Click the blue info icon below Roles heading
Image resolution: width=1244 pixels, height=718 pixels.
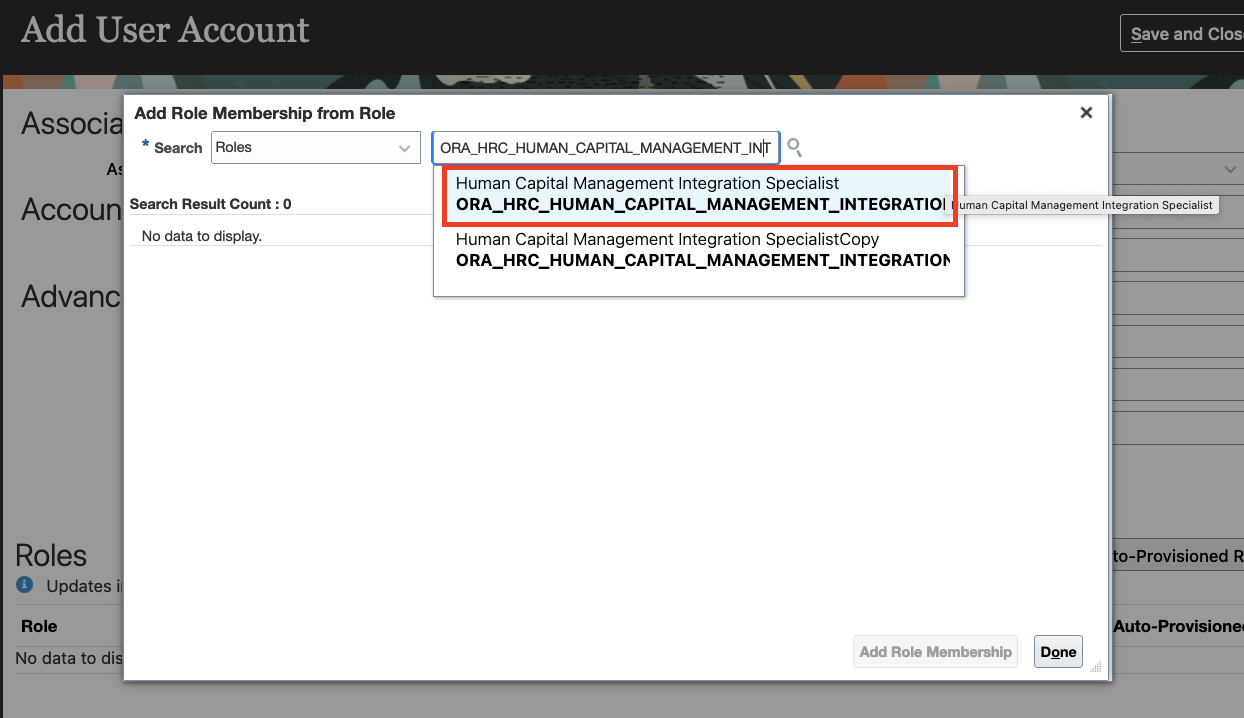point(22,586)
